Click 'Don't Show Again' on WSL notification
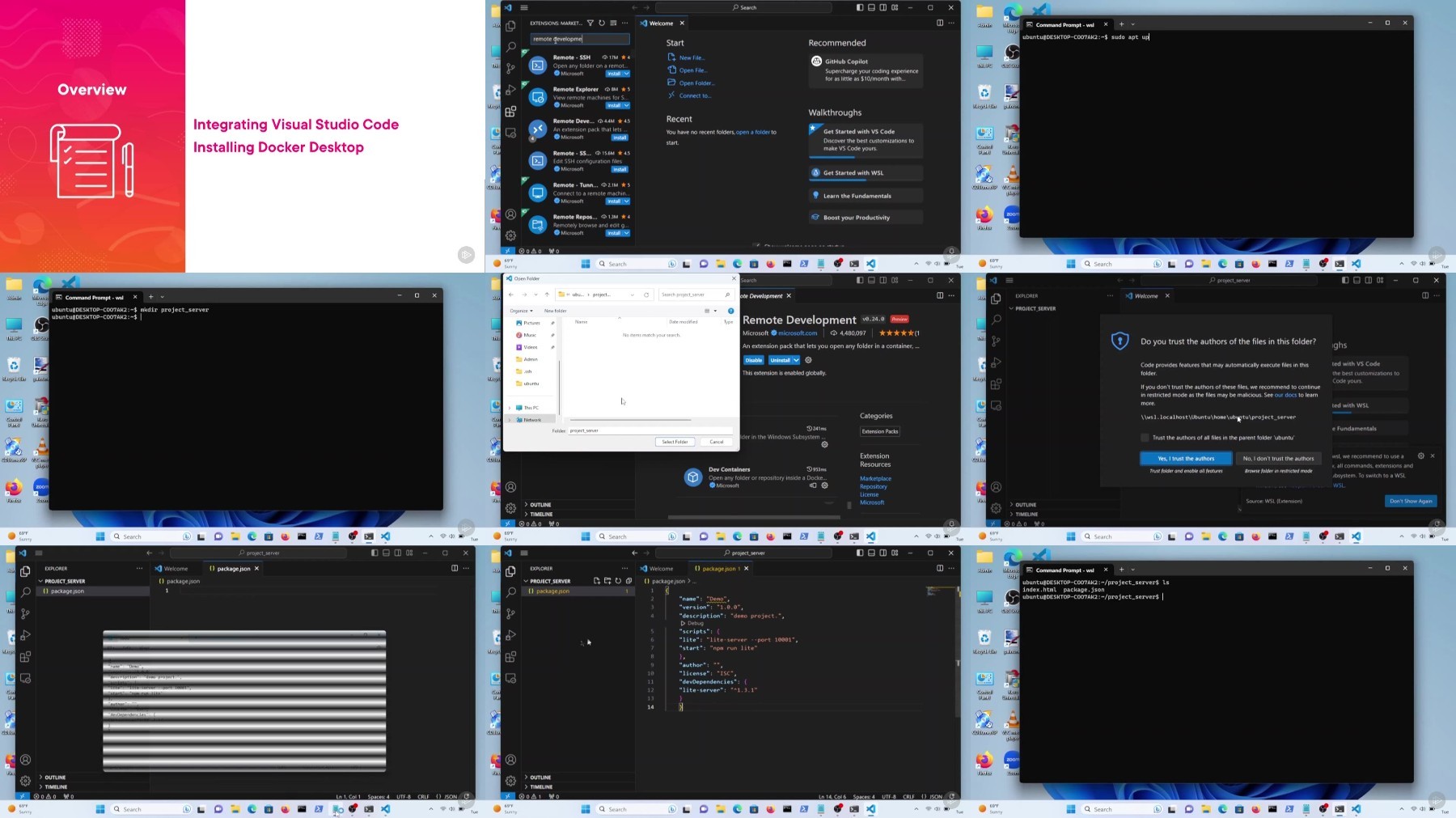The height and width of the screenshot is (818, 1456). pyautogui.click(x=1411, y=501)
